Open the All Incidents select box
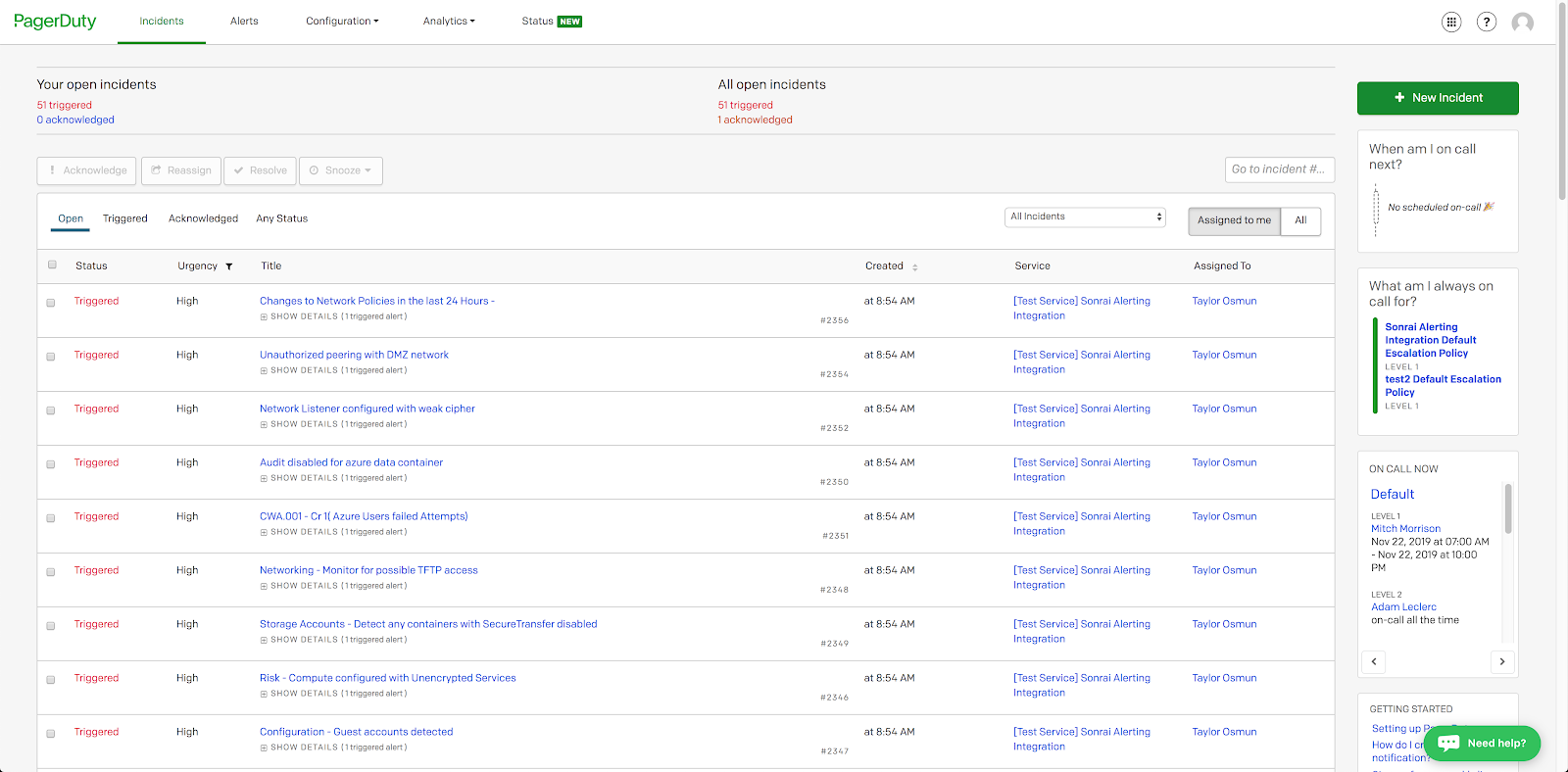 click(x=1085, y=217)
